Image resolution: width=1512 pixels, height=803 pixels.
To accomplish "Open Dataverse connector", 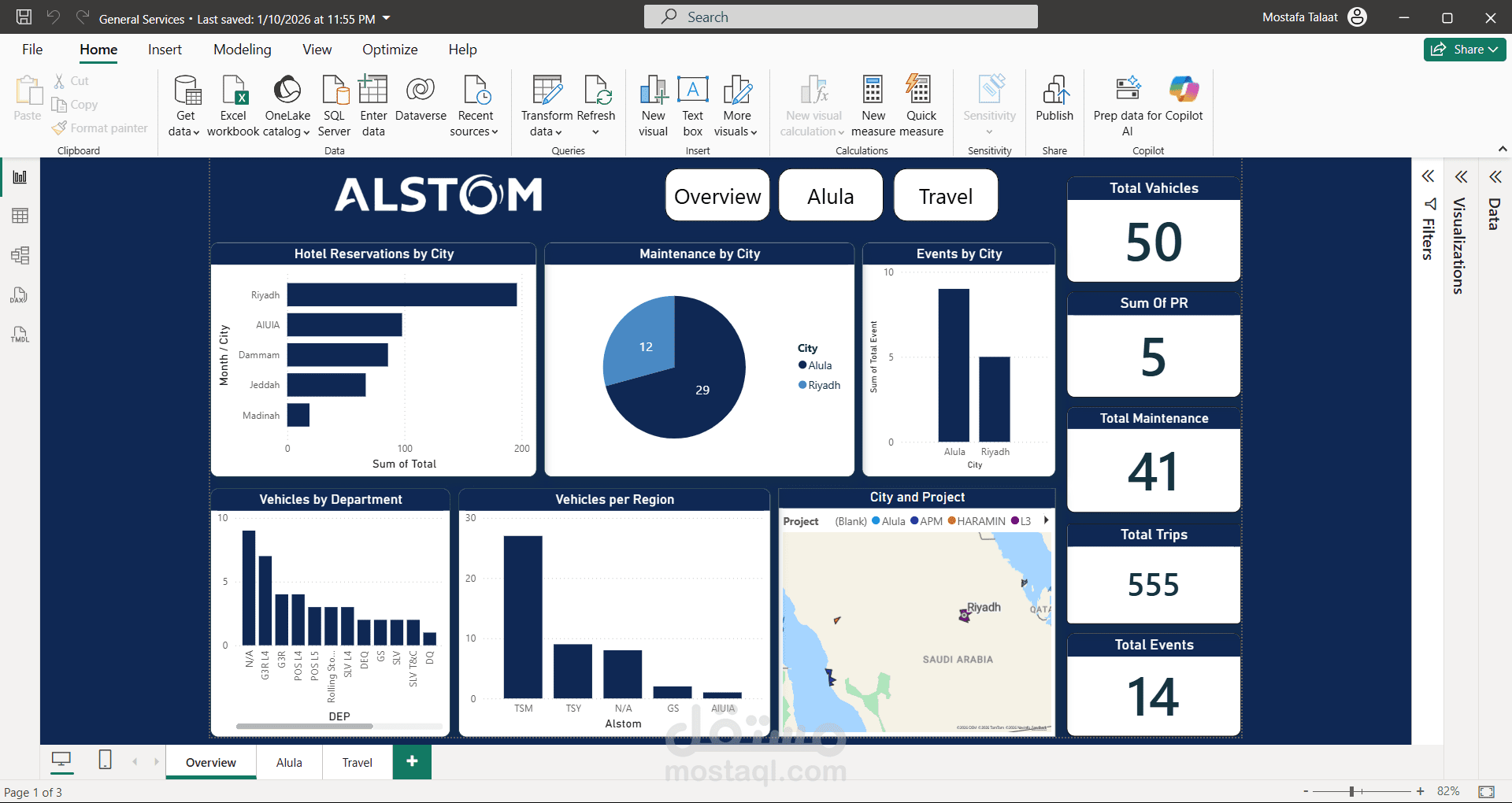I will click(x=421, y=99).
